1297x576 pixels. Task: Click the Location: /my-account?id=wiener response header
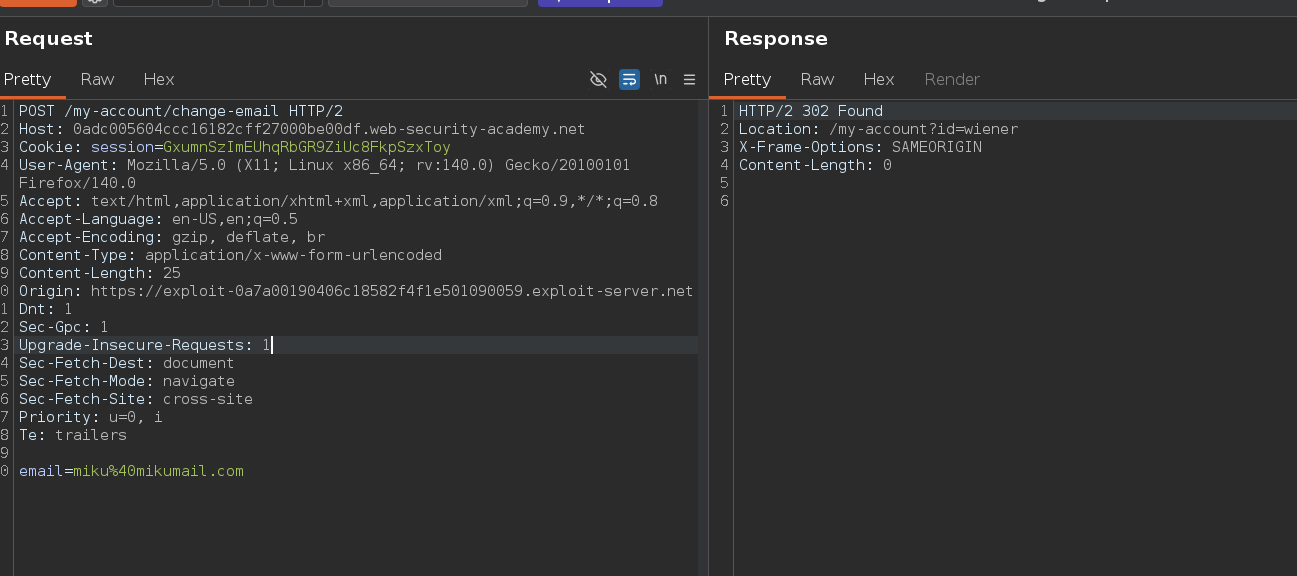878,129
